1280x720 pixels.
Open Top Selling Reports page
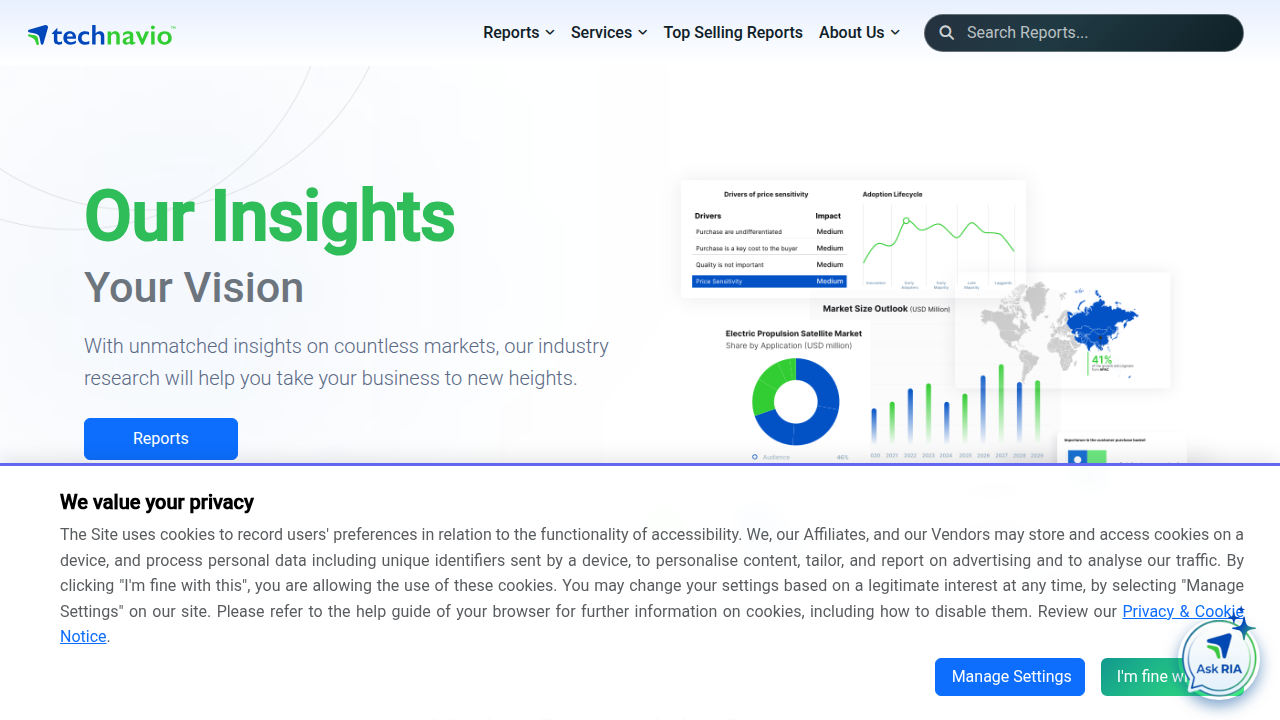tap(733, 33)
